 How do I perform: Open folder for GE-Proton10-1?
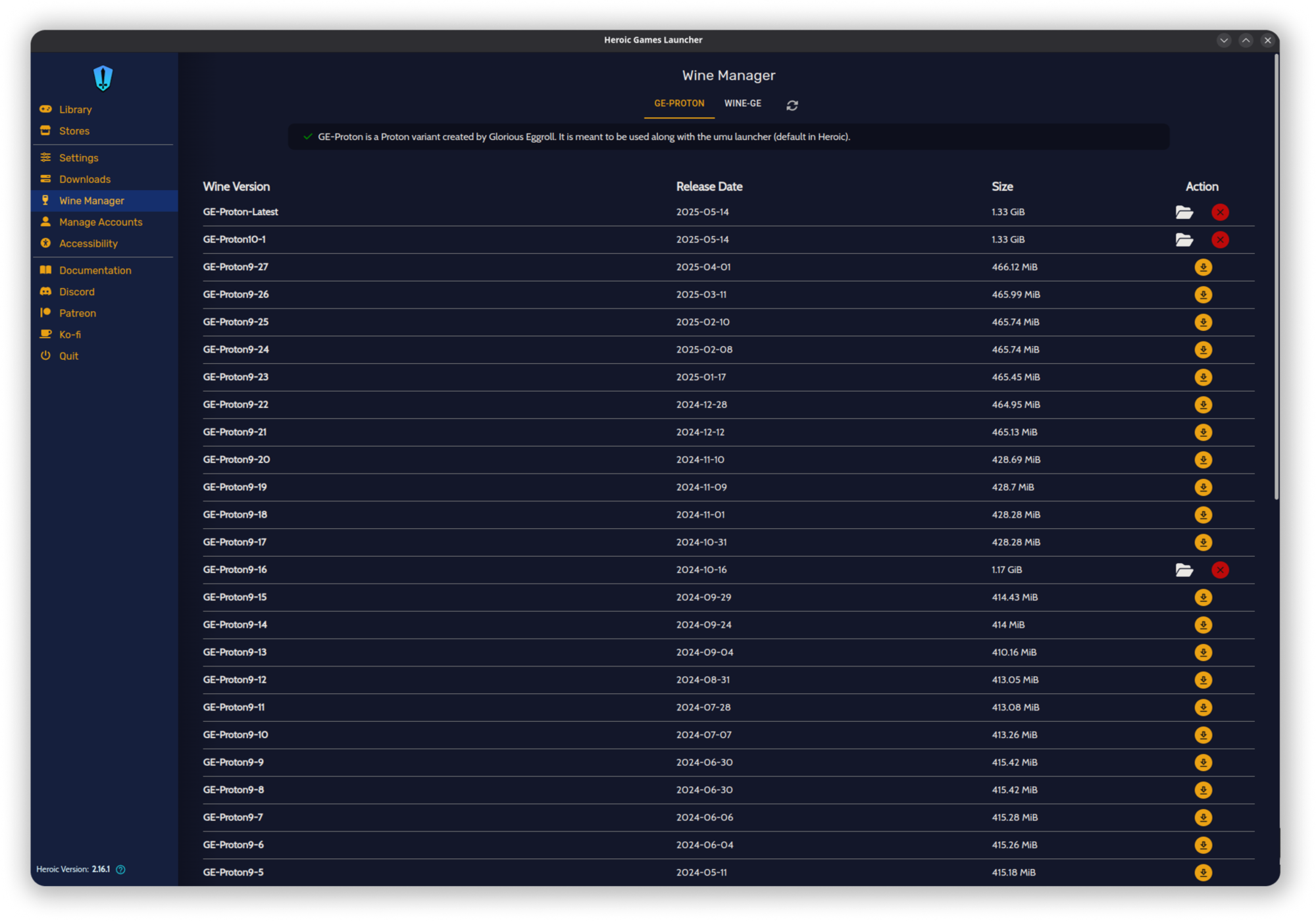1184,240
